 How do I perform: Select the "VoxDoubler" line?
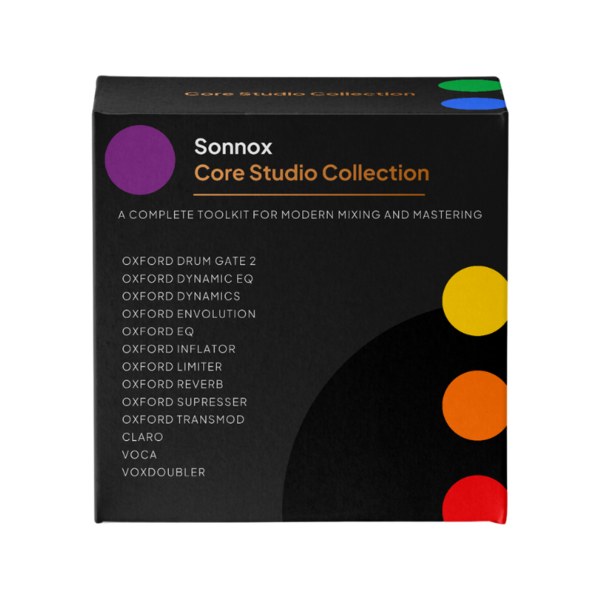tap(163, 472)
